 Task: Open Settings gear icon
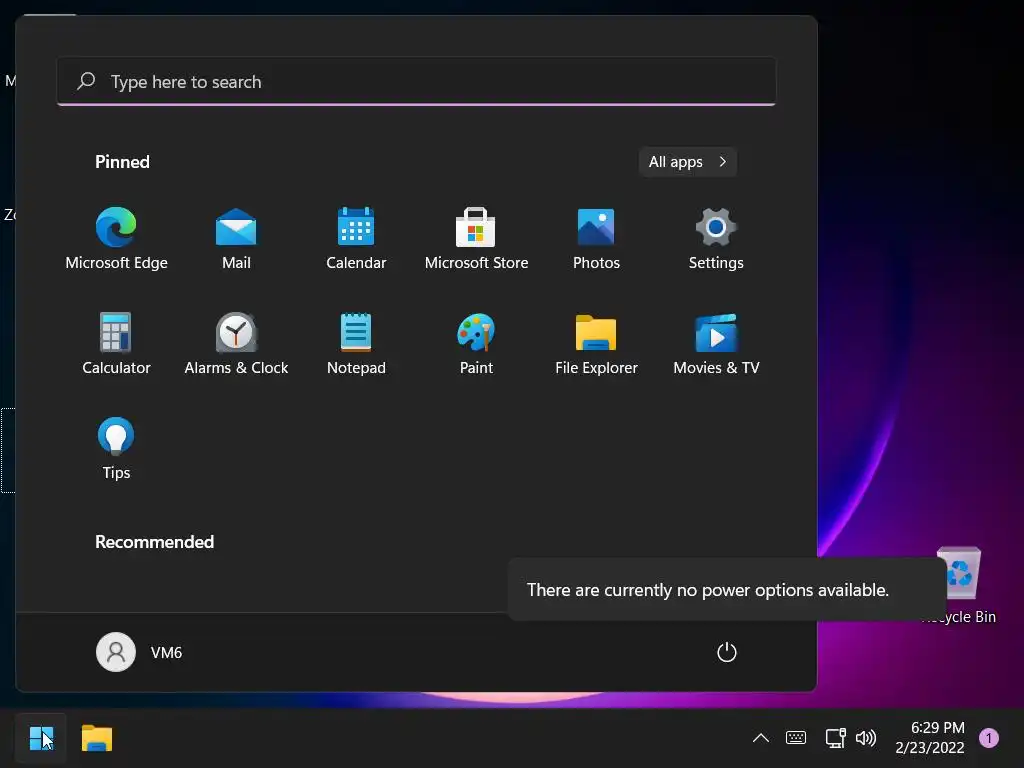716,238
